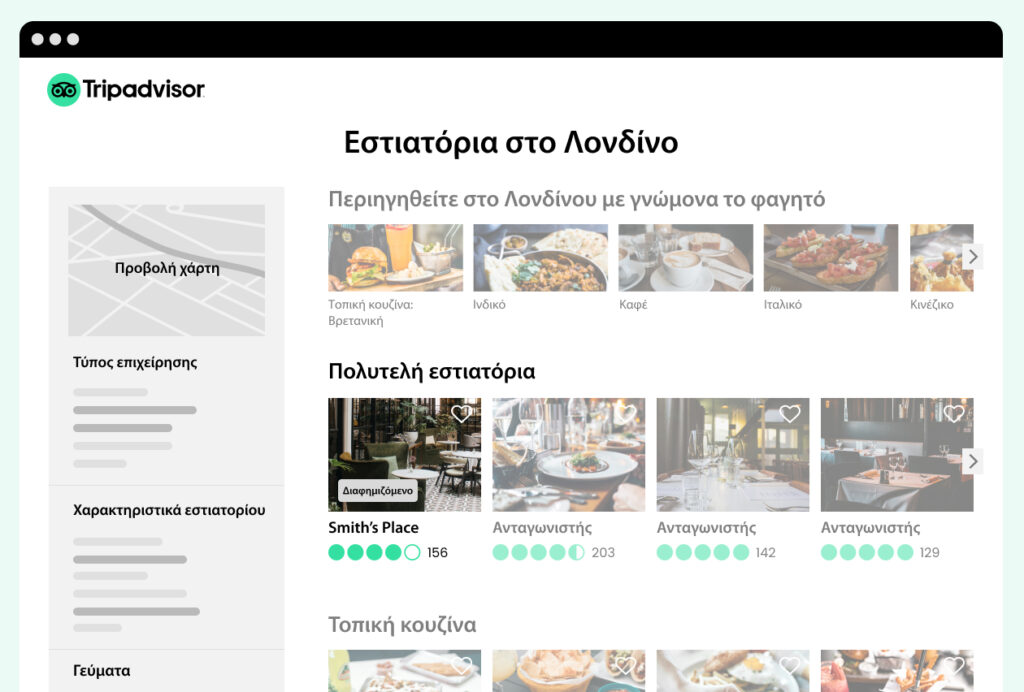Image resolution: width=1024 pixels, height=692 pixels.
Task: Expand the Χαρακτηριστικά εστιατορίου filter section
Action: pyautogui.click(x=169, y=510)
